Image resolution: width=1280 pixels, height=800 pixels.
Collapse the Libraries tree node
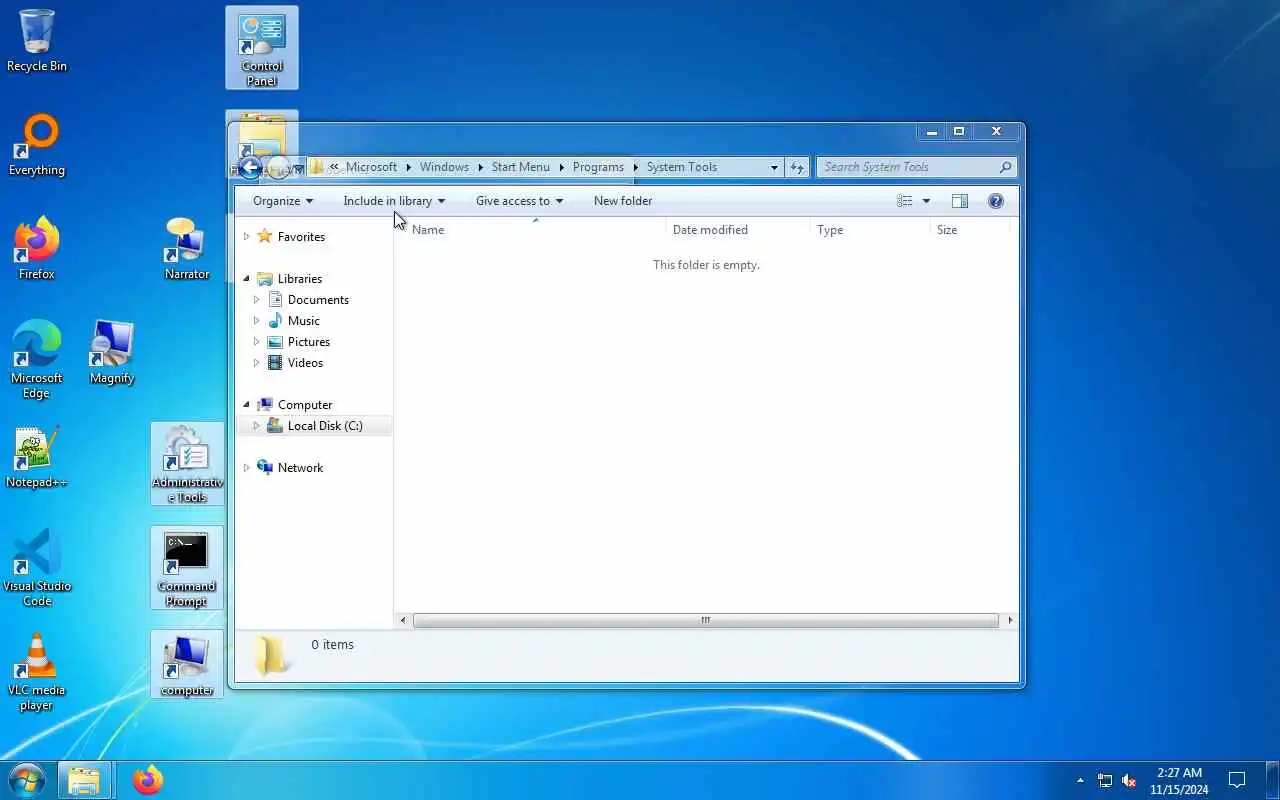pyautogui.click(x=246, y=279)
